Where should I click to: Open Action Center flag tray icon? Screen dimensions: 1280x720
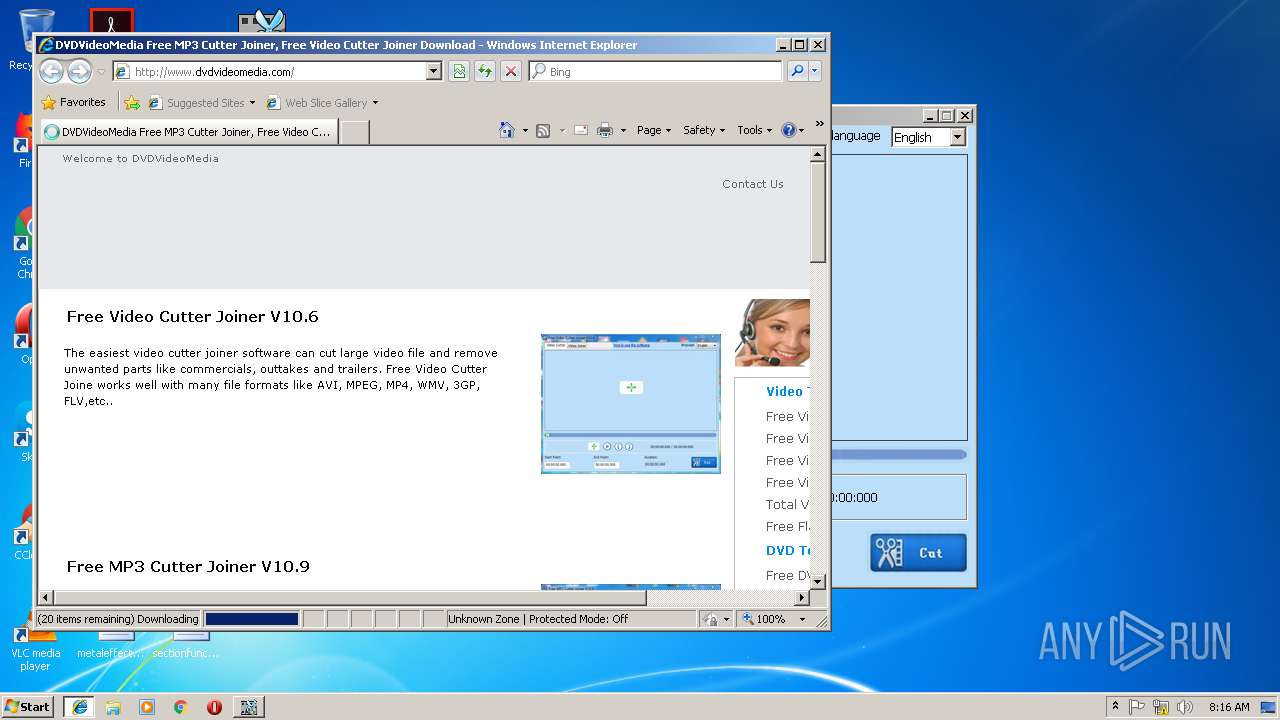pos(1137,707)
